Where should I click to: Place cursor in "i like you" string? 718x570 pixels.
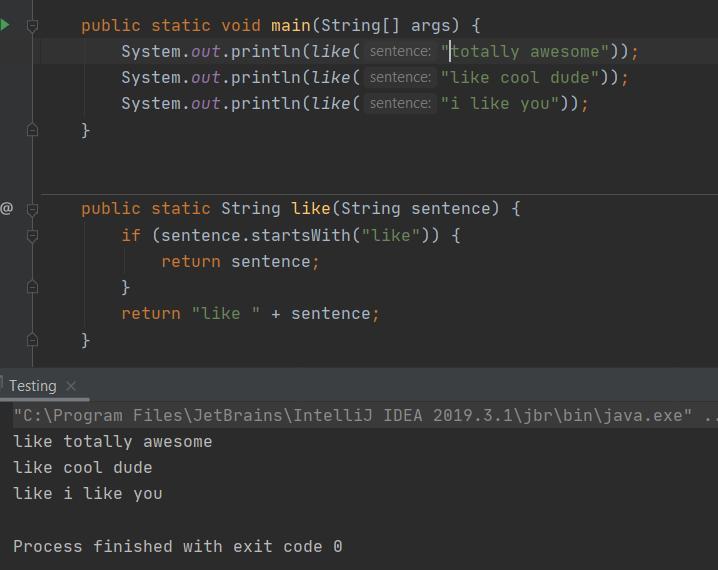pos(500,103)
